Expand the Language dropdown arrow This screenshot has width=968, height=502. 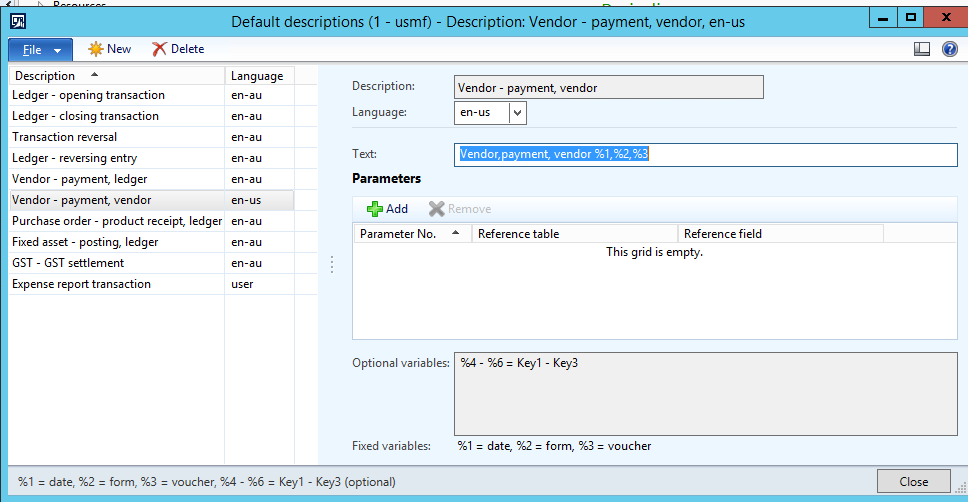point(517,113)
